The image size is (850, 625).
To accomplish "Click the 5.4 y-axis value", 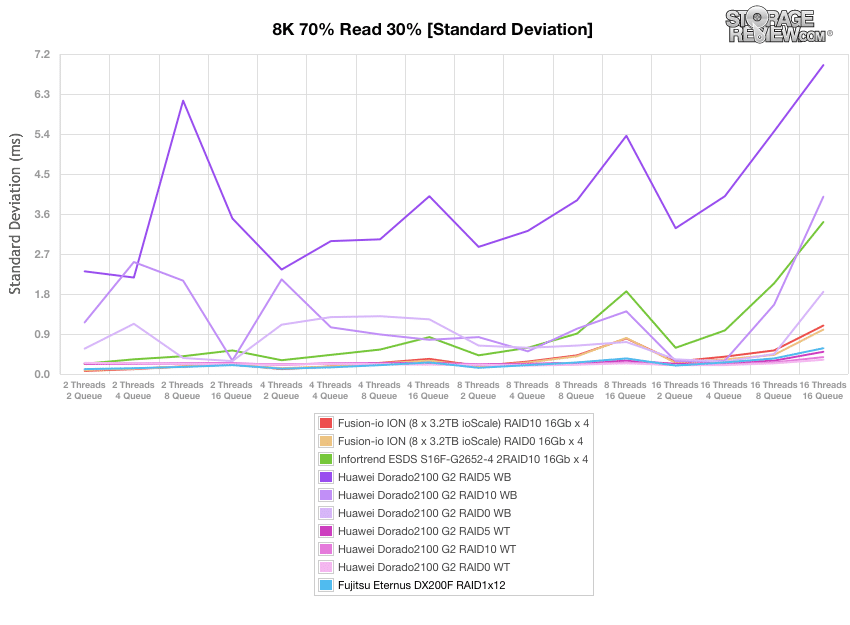I will point(42,134).
